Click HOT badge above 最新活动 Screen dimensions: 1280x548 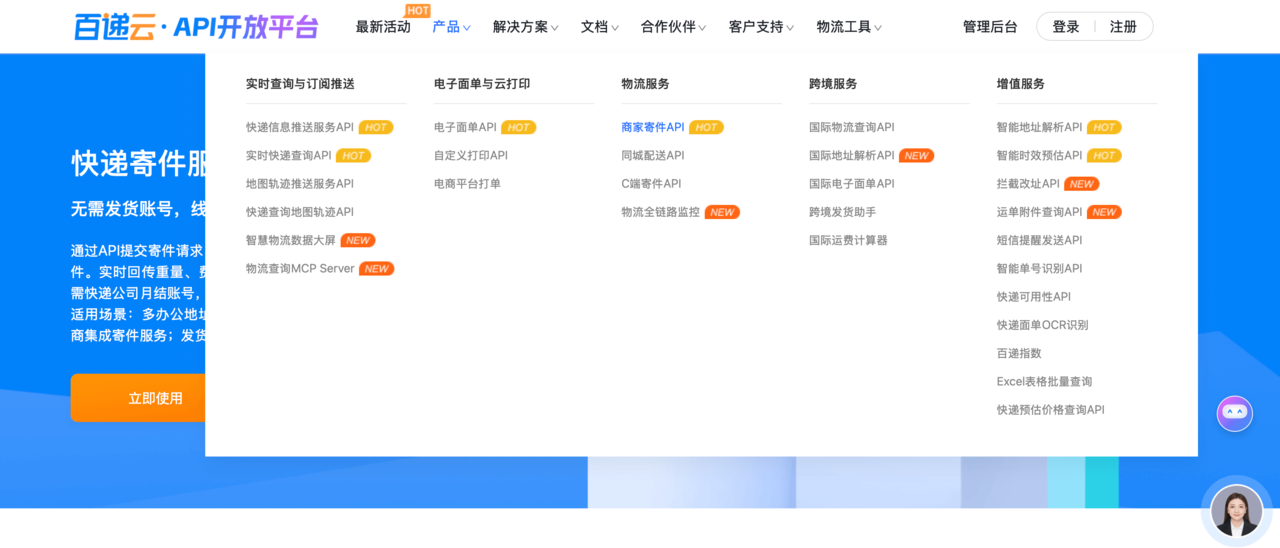(x=418, y=11)
